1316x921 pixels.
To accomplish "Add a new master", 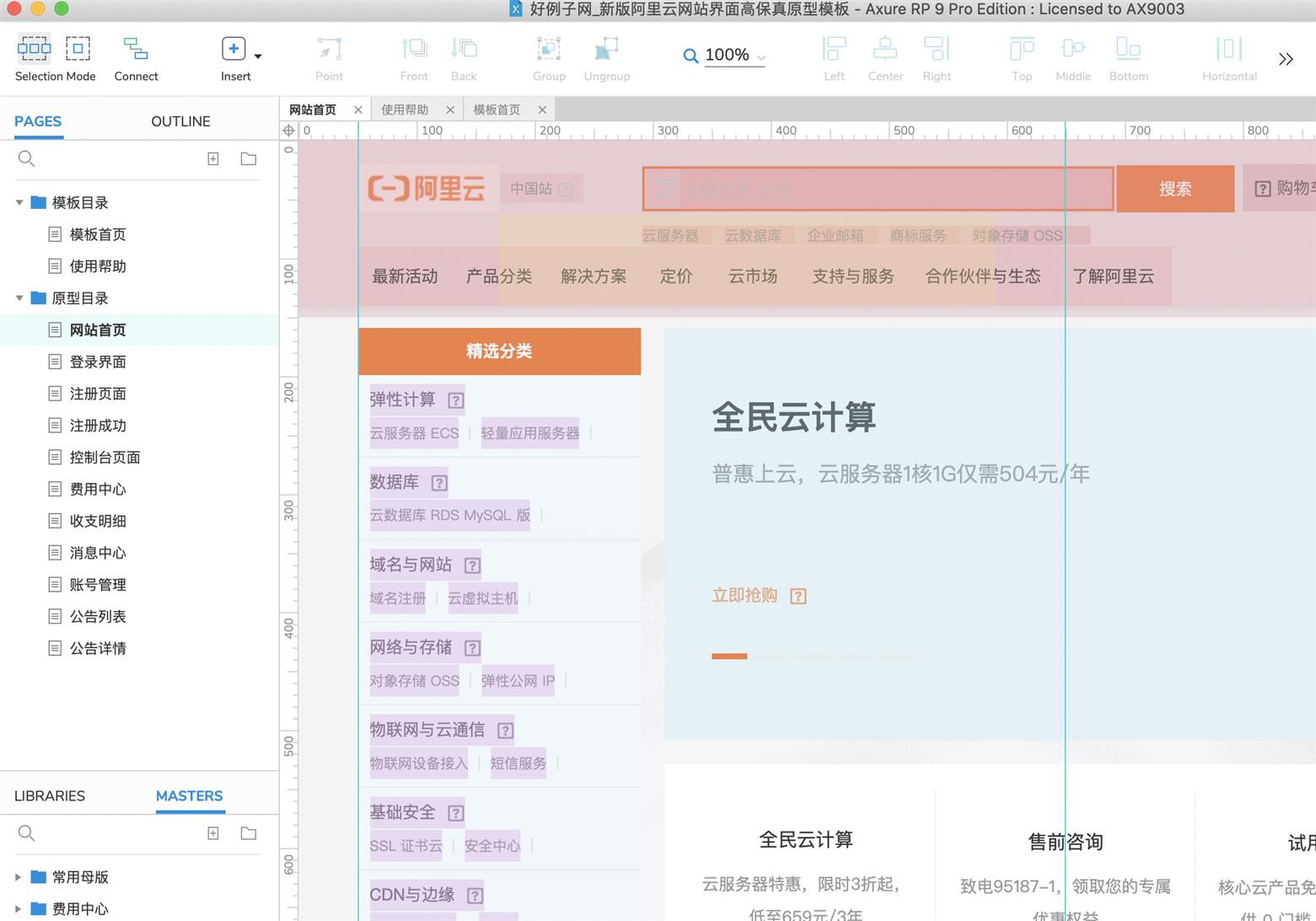I will point(213,833).
